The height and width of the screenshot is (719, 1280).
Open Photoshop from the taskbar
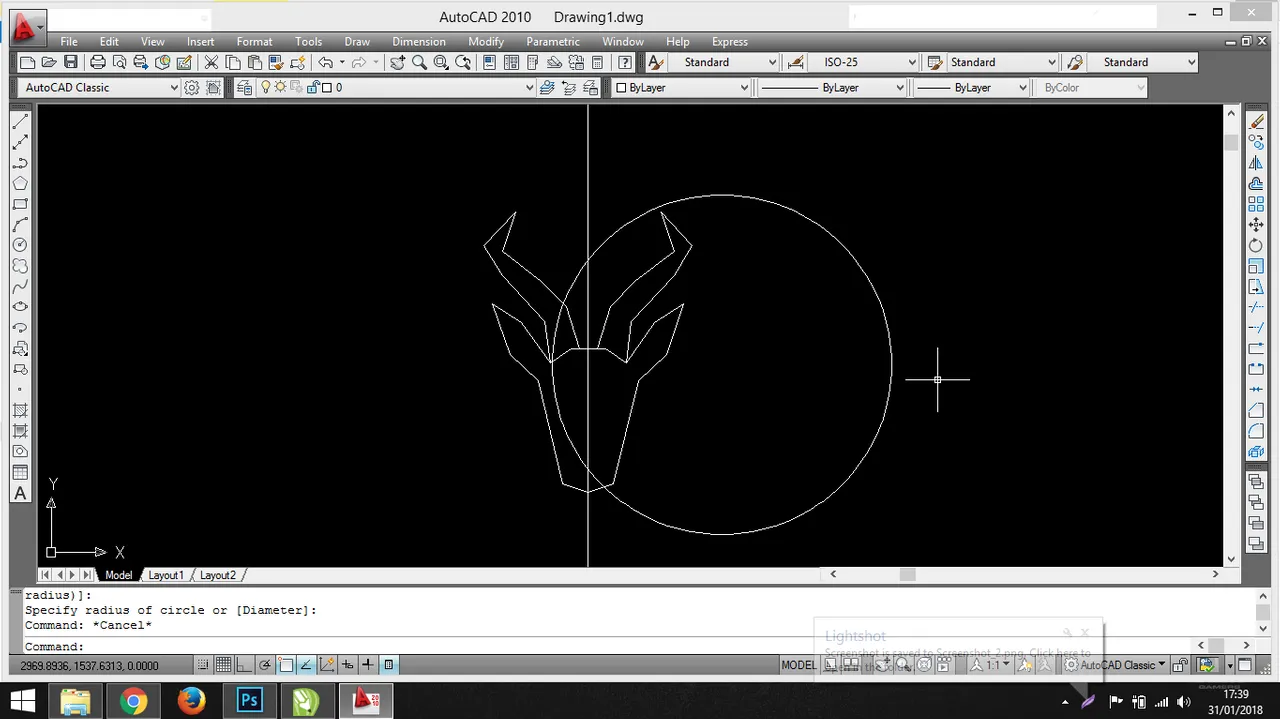click(249, 701)
